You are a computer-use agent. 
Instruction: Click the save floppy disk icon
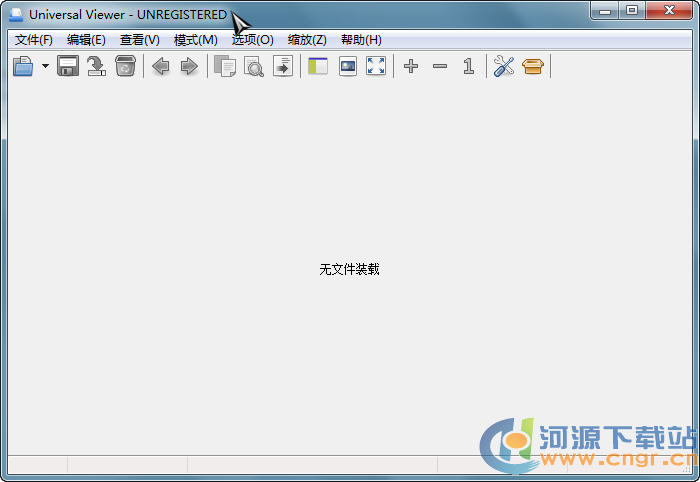click(x=68, y=67)
